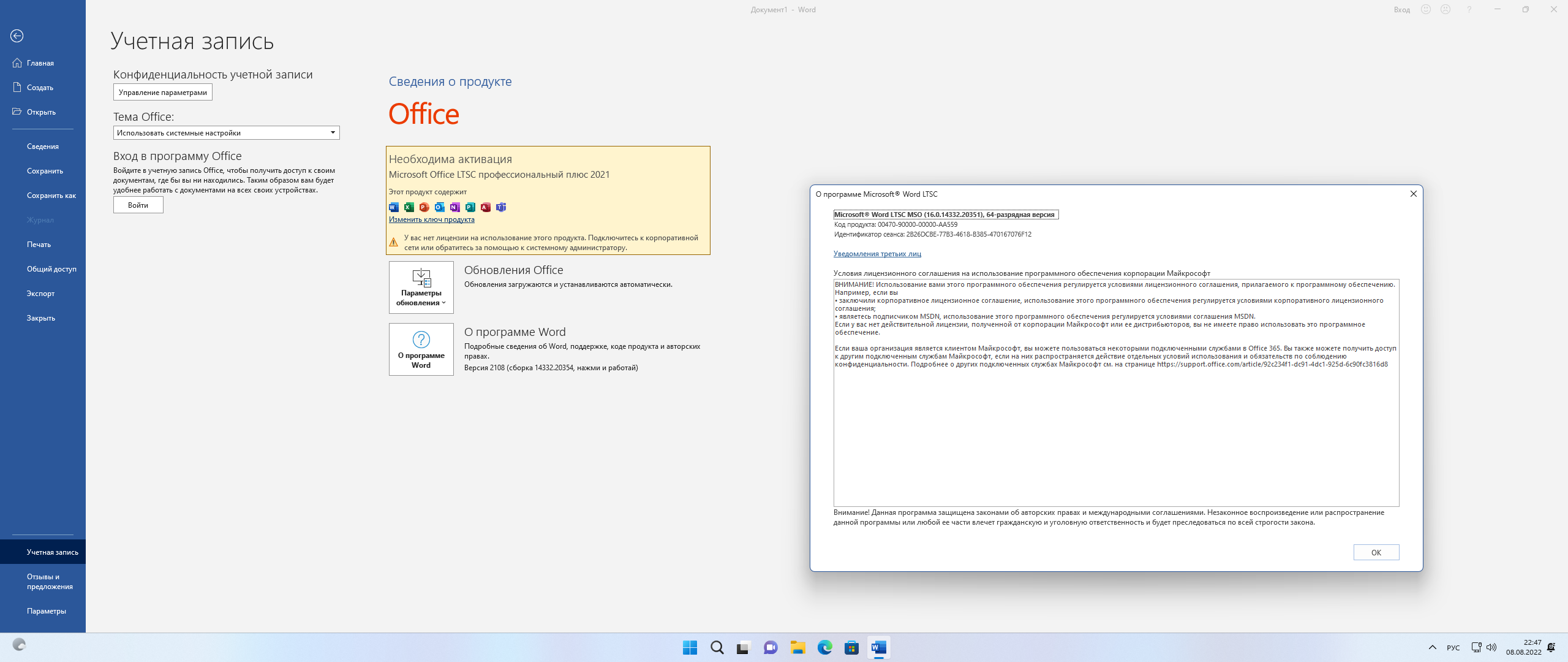The height and width of the screenshot is (662, 1568).
Task: Click the Word icon on taskbar
Action: pos(878,647)
